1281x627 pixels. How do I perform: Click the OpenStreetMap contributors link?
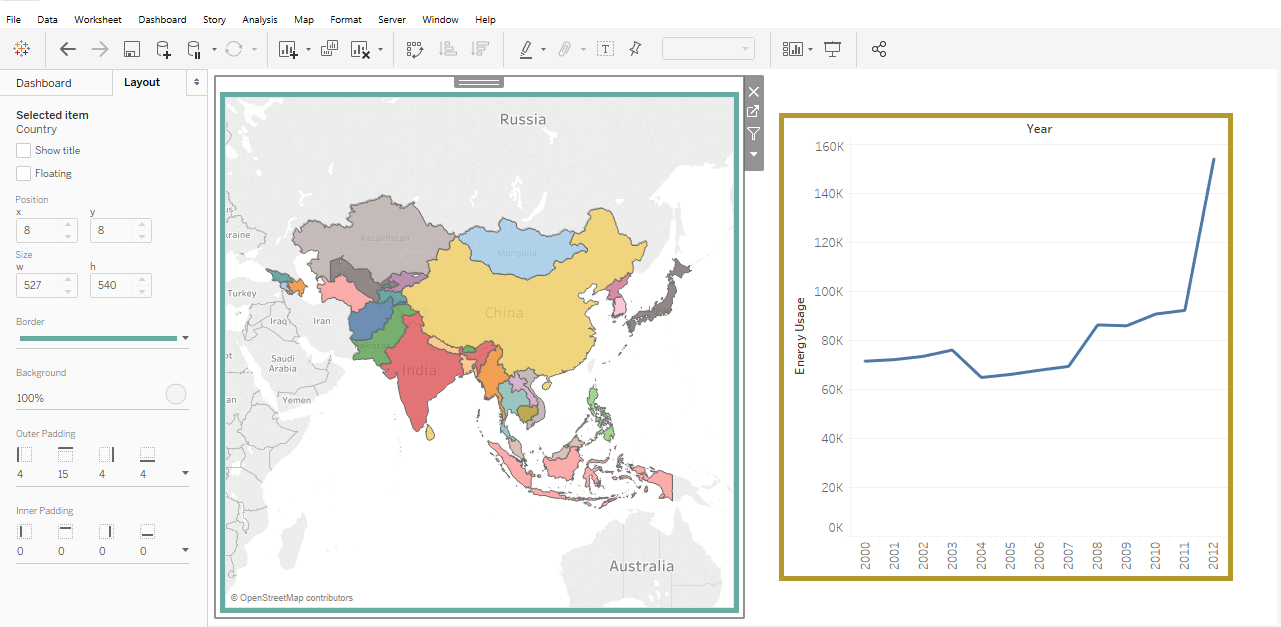pyautogui.click(x=291, y=598)
